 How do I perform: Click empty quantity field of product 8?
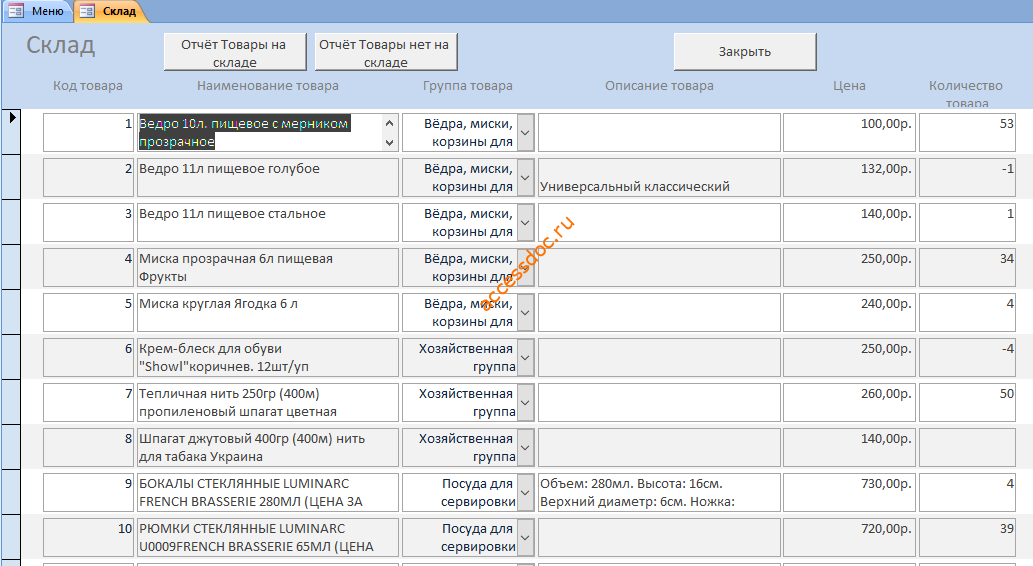967,447
